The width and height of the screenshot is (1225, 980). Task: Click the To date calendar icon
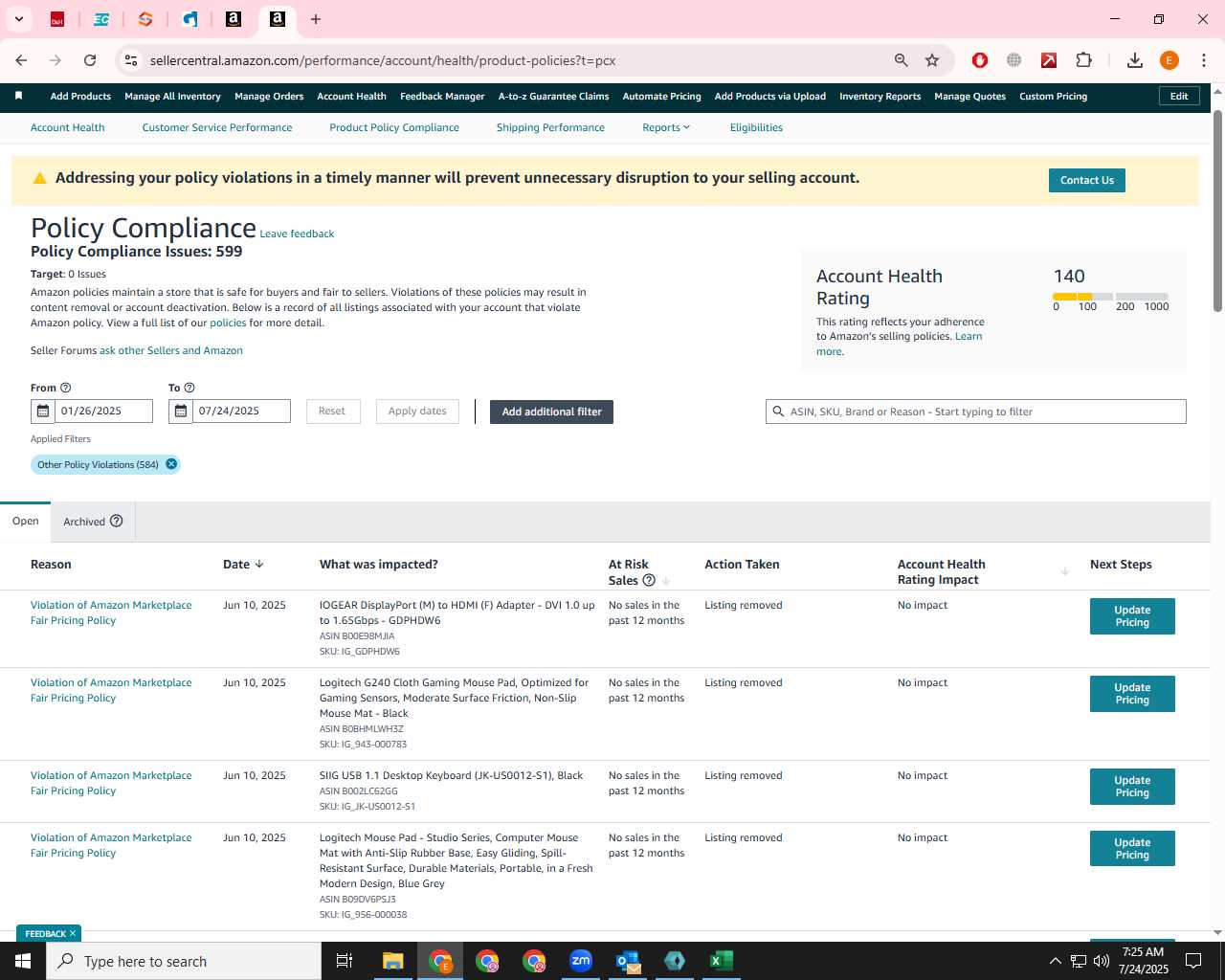181,412
